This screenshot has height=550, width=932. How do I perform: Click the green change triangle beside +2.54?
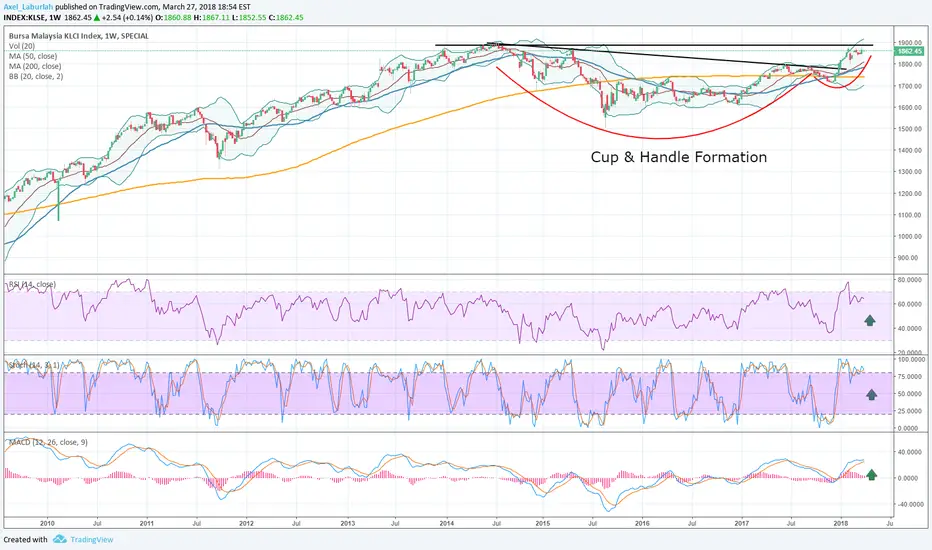pos(97,18)
